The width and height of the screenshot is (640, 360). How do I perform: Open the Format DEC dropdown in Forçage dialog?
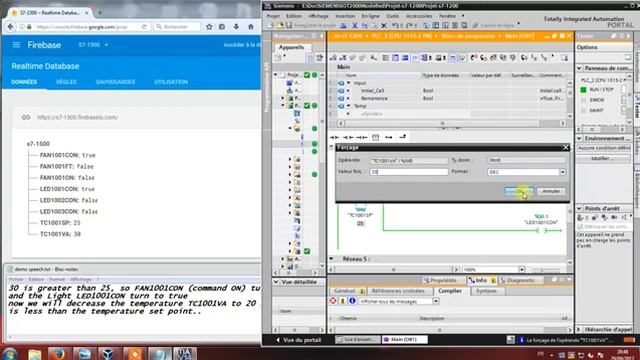click(x=562, y=172)
